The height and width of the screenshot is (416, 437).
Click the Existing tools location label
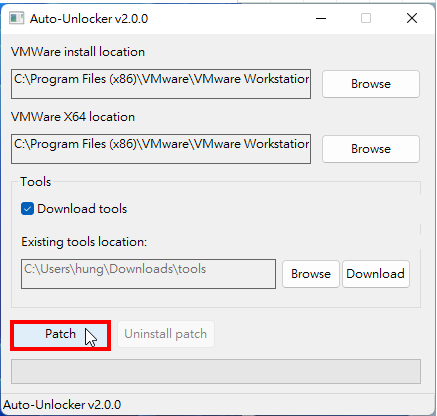[x=84, y=242]
